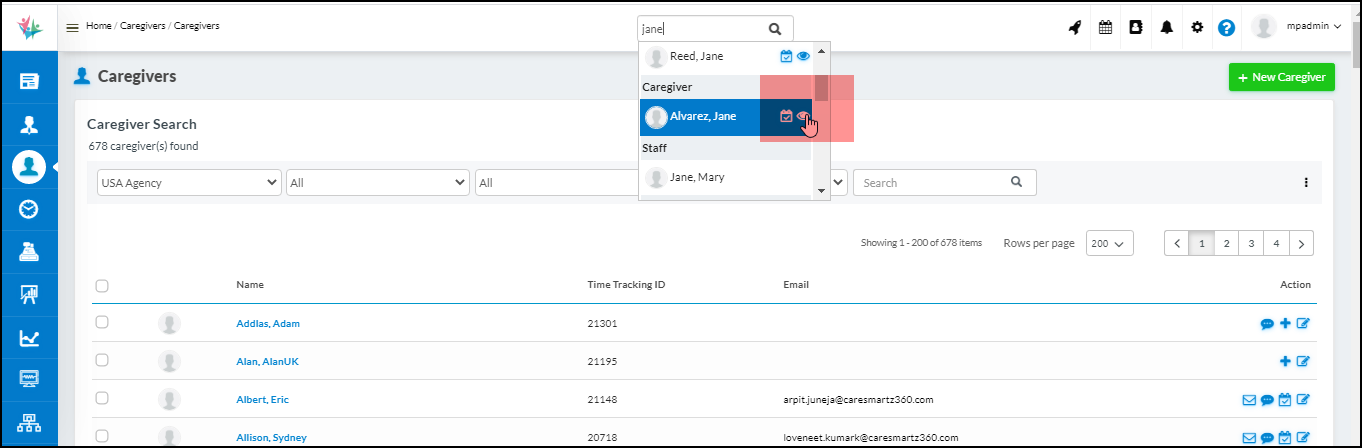Viewport: 1362px width, 448px height.
Task: Select page 4 in pagination
Action: [1276, 243]
